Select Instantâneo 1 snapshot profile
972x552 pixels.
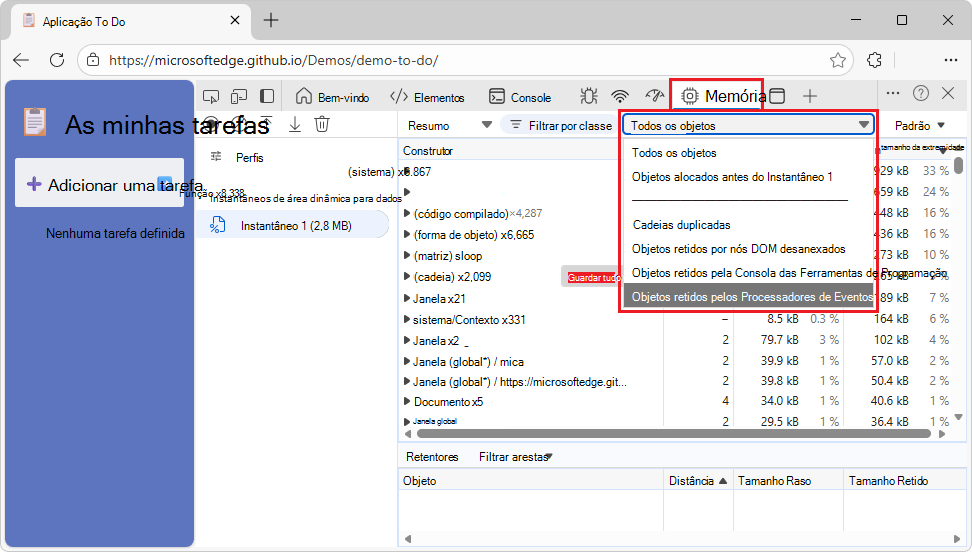coord(293,226)
